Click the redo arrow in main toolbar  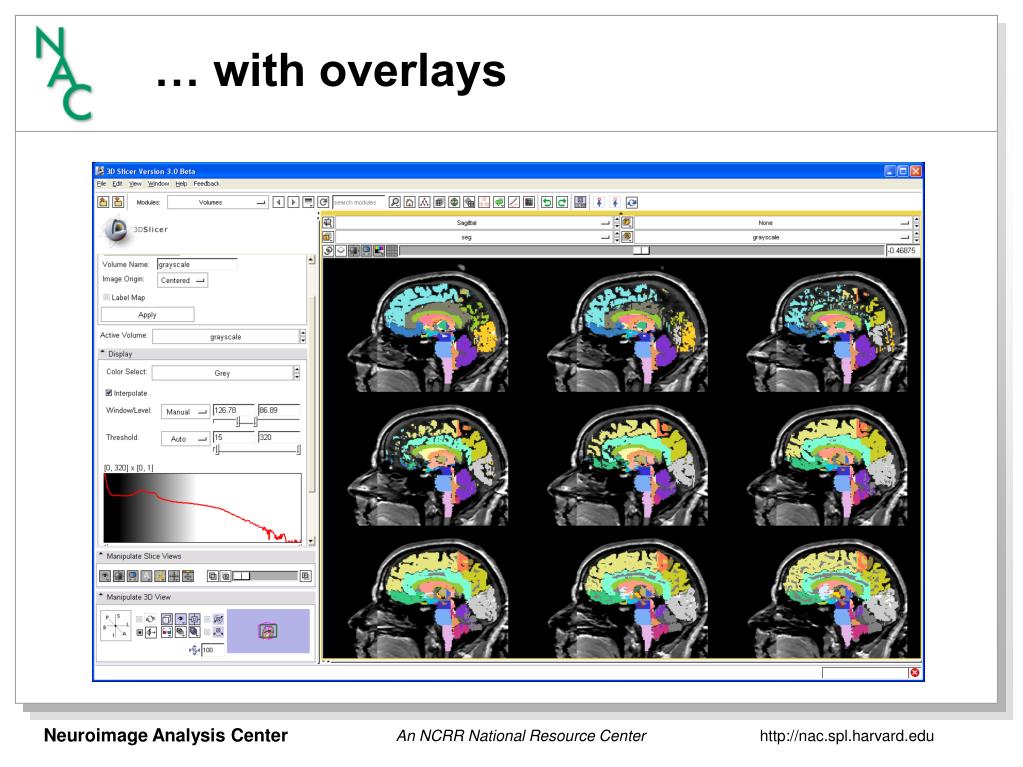coord(562,202)
